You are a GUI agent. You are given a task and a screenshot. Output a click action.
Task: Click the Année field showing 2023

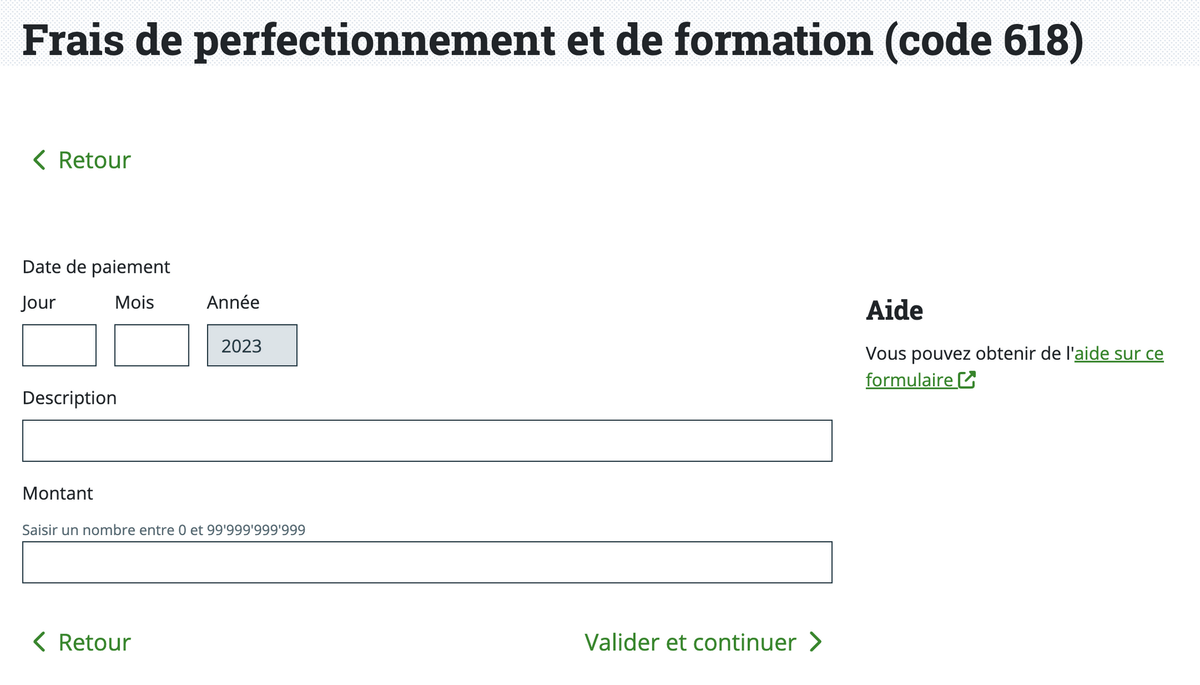(251, 344)
